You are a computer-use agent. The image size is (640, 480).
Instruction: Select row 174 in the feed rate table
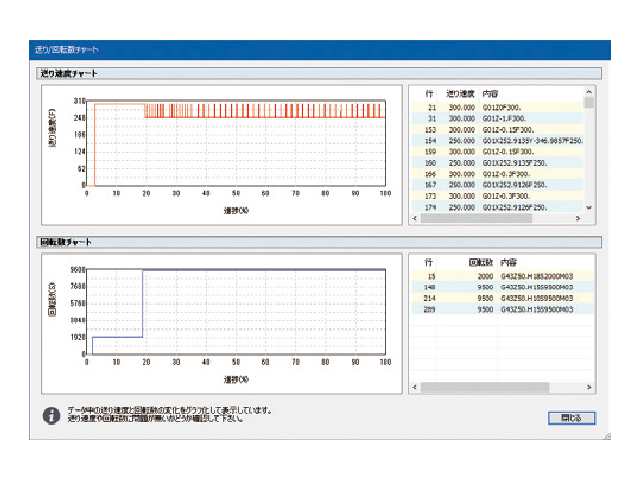click(x=497, y=207)
